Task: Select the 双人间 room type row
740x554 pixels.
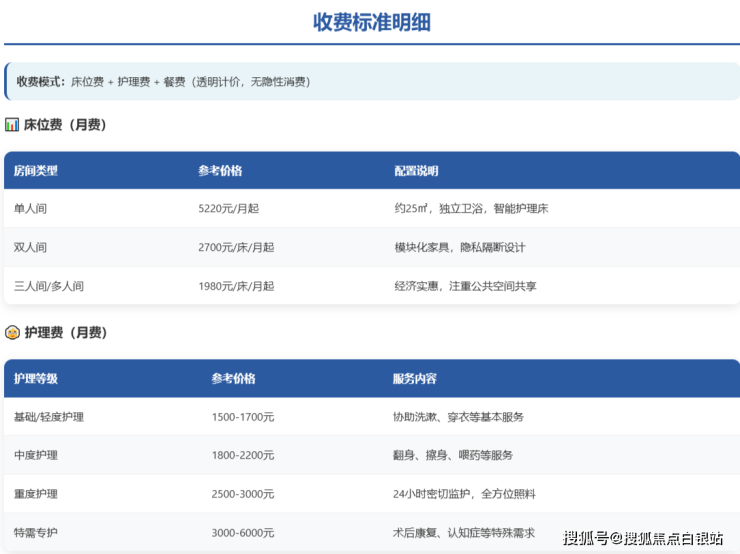Action: point(30,247)
